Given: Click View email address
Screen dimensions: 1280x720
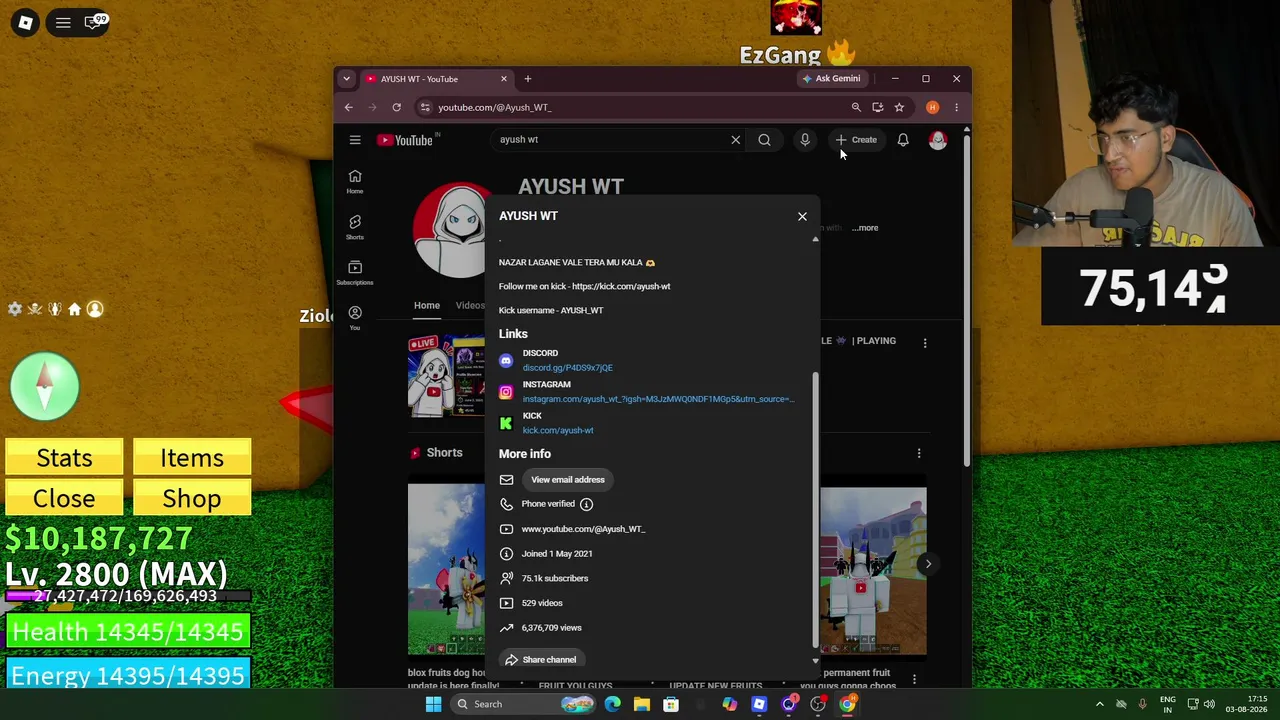Looking at the screenshot, I should coord(568,480).
